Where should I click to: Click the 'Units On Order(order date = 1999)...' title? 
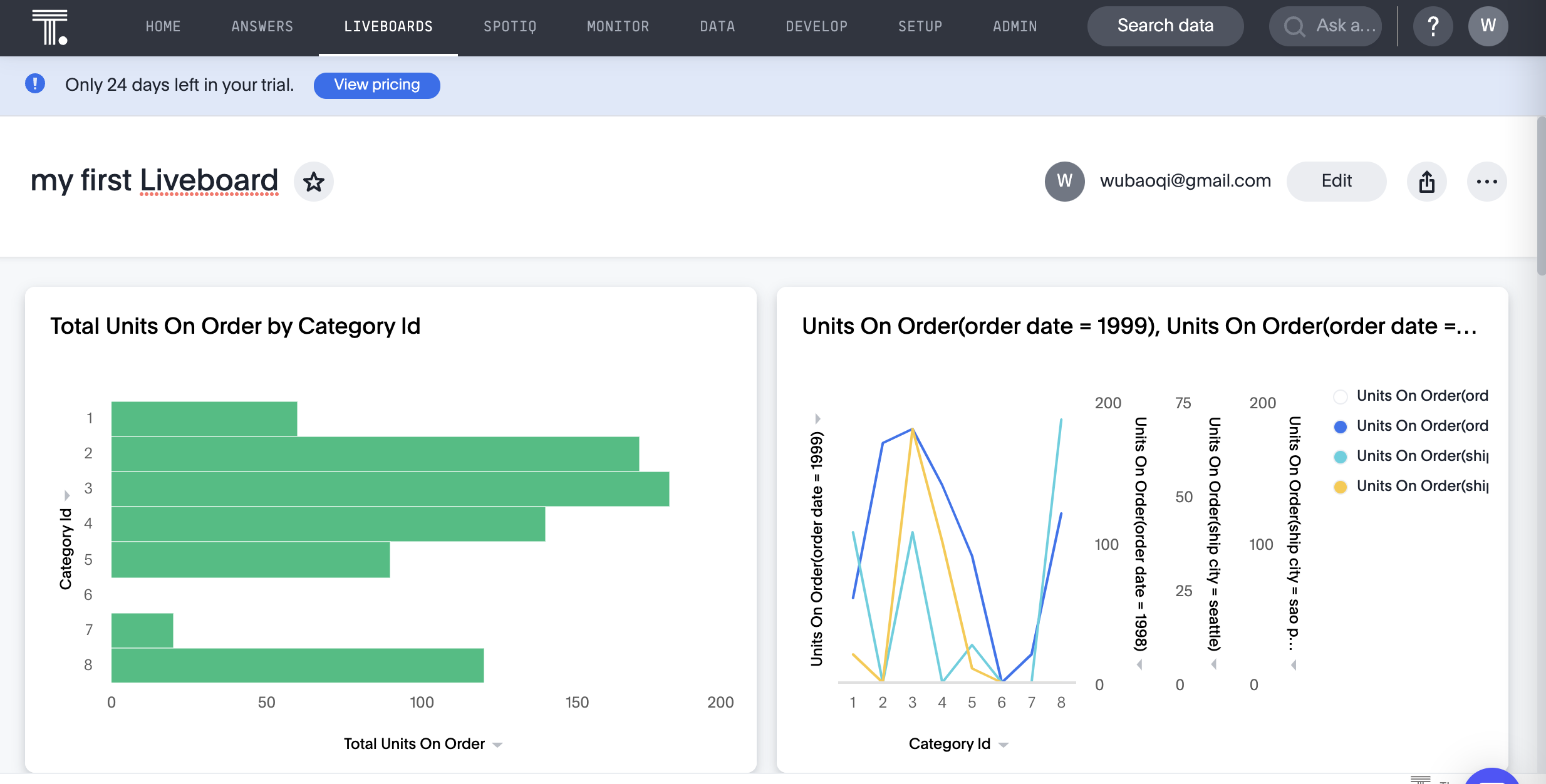coord(1140,326)
